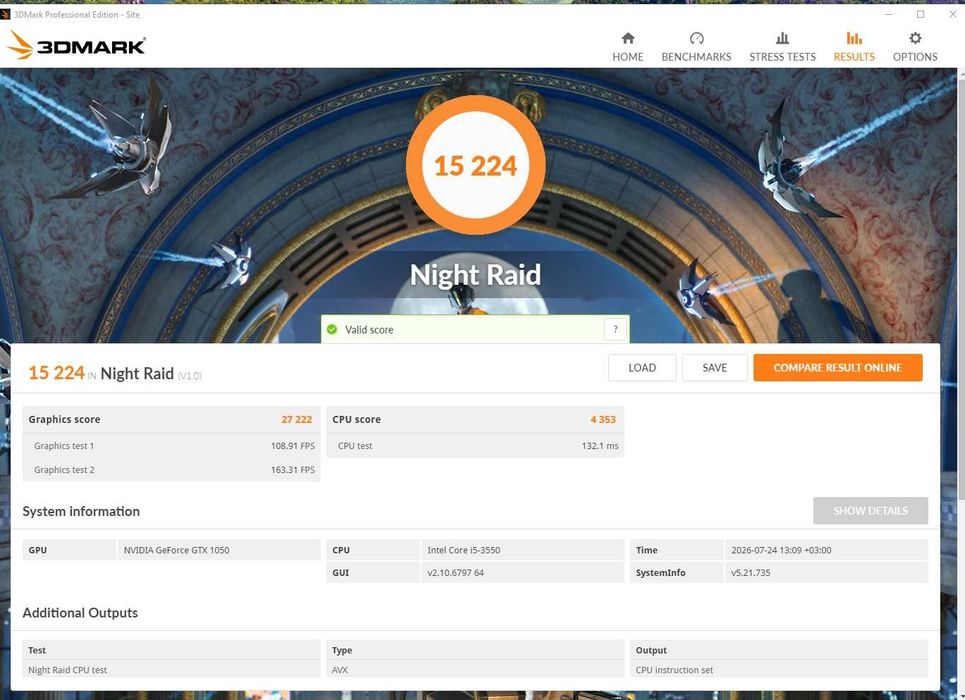The width and height of the screenshot is (965, 700).
Task: Click the 108.91 FPS value
Action: click(292, 446)
